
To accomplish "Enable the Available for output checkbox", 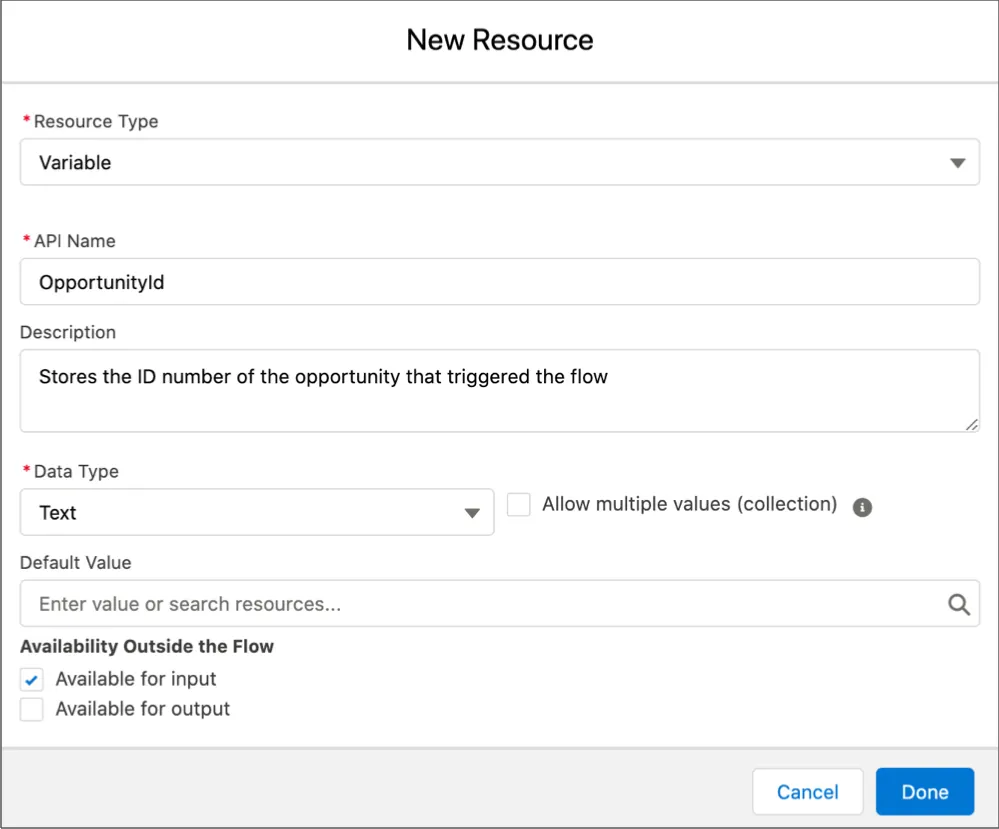I will [32, 710].
